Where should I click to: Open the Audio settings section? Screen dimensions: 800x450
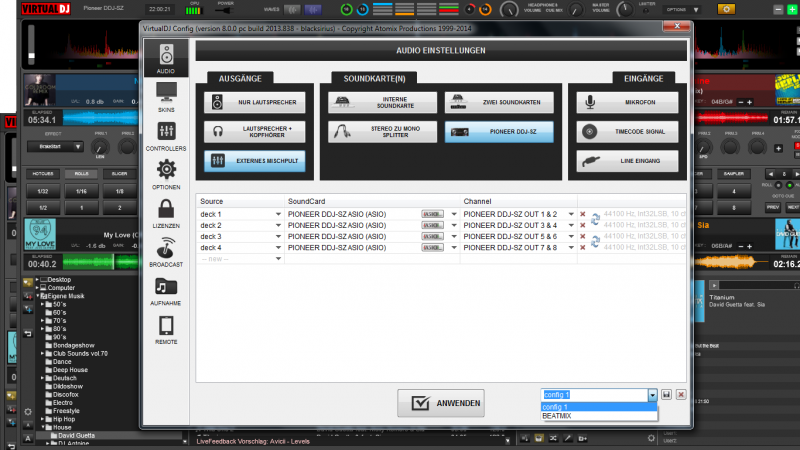(166, 59)
